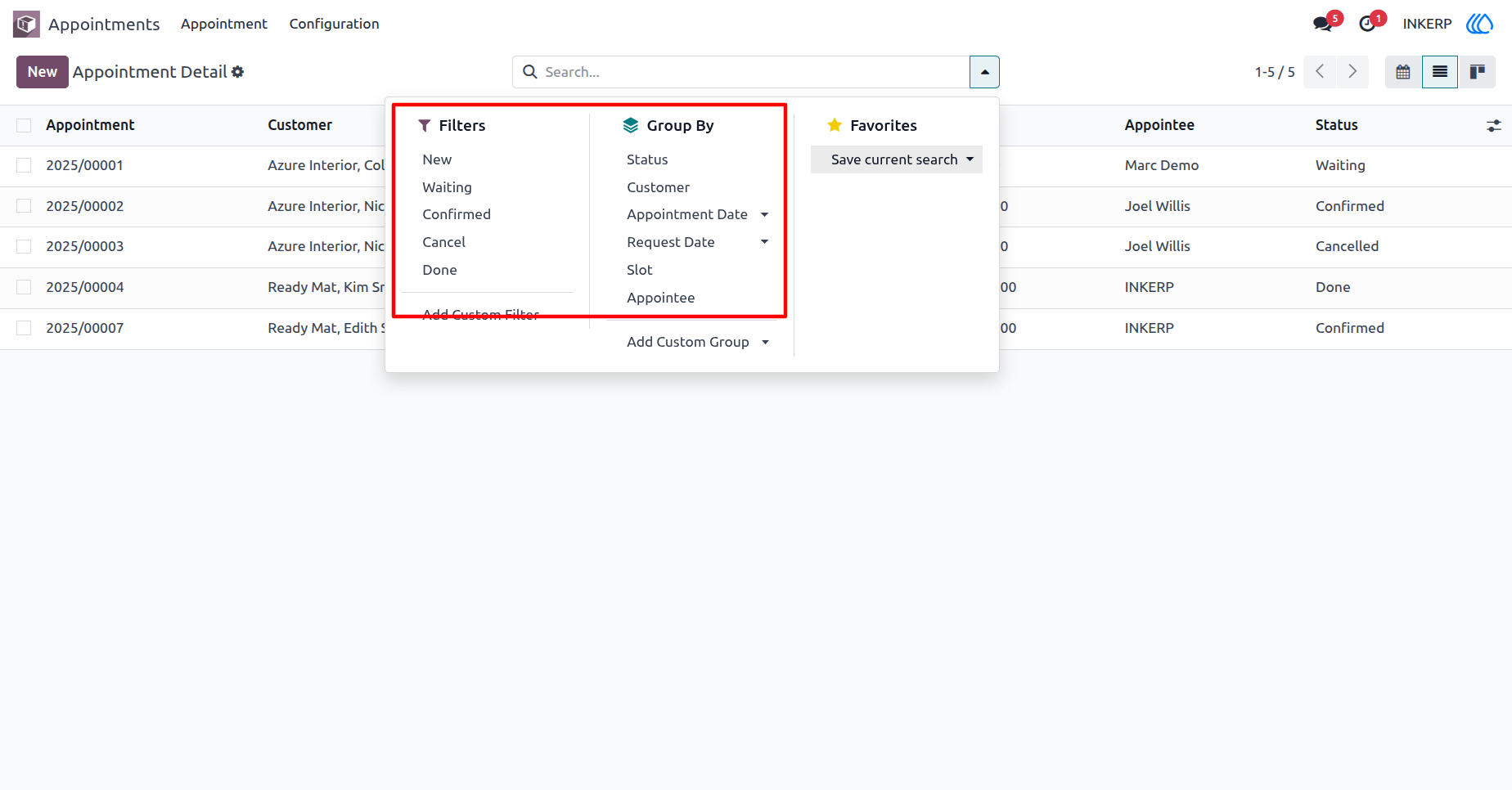The image size is (1512, 790).
Task: Group records by Slot
Action: pyautogui.click(x=639, y=270)
